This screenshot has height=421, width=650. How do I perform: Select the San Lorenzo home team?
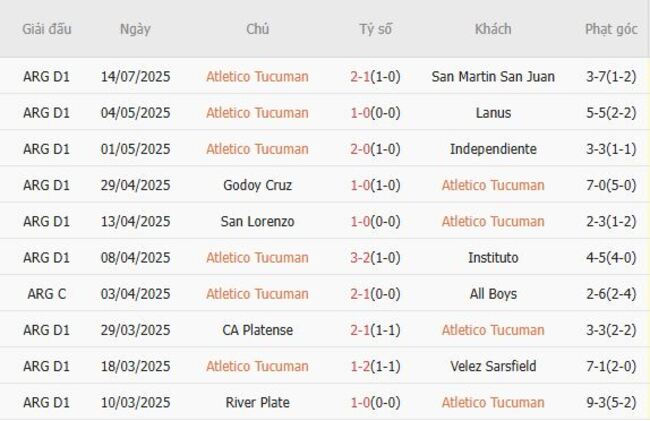[257, 221]
